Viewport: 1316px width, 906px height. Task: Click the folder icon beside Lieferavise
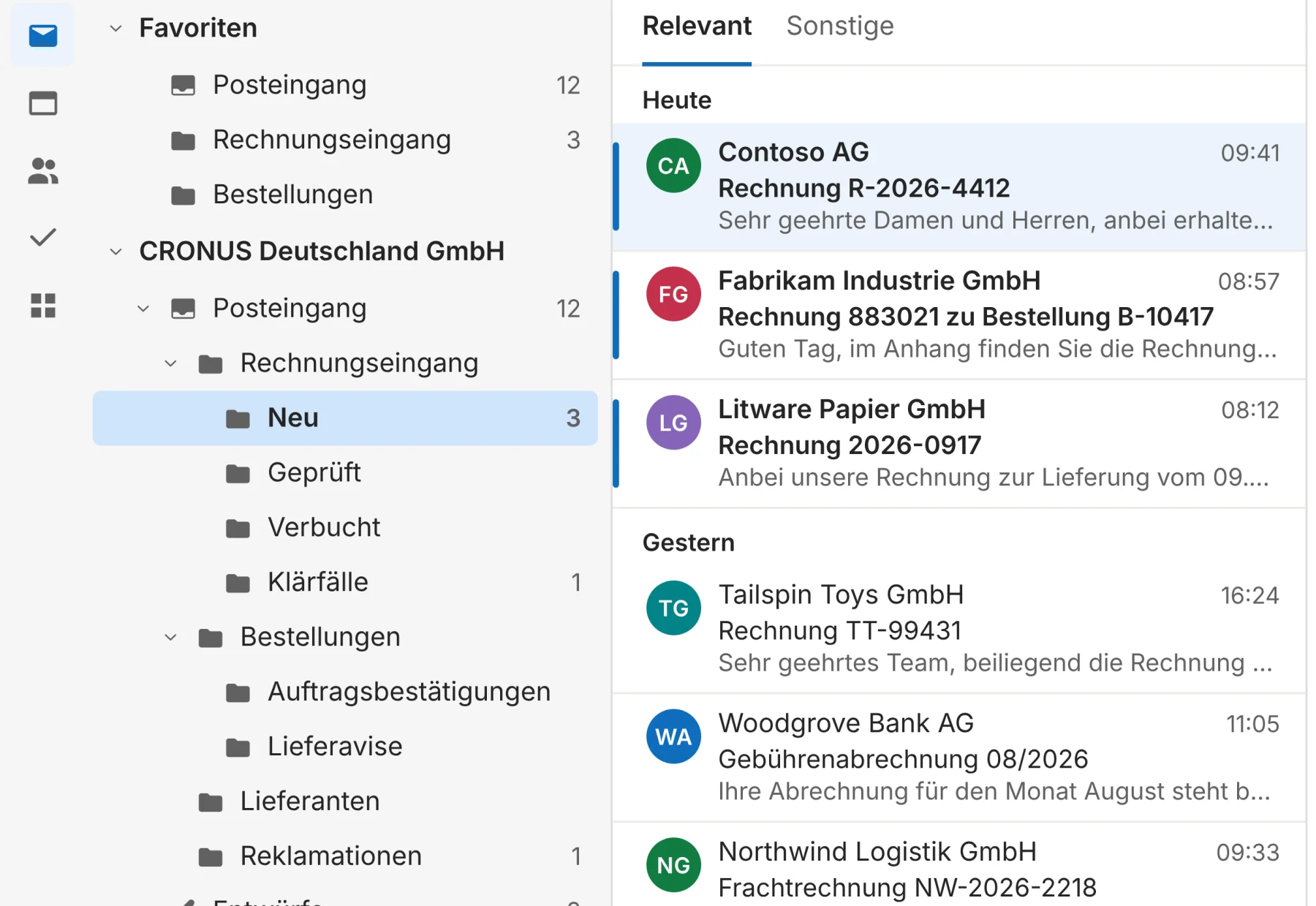[238, 747]
